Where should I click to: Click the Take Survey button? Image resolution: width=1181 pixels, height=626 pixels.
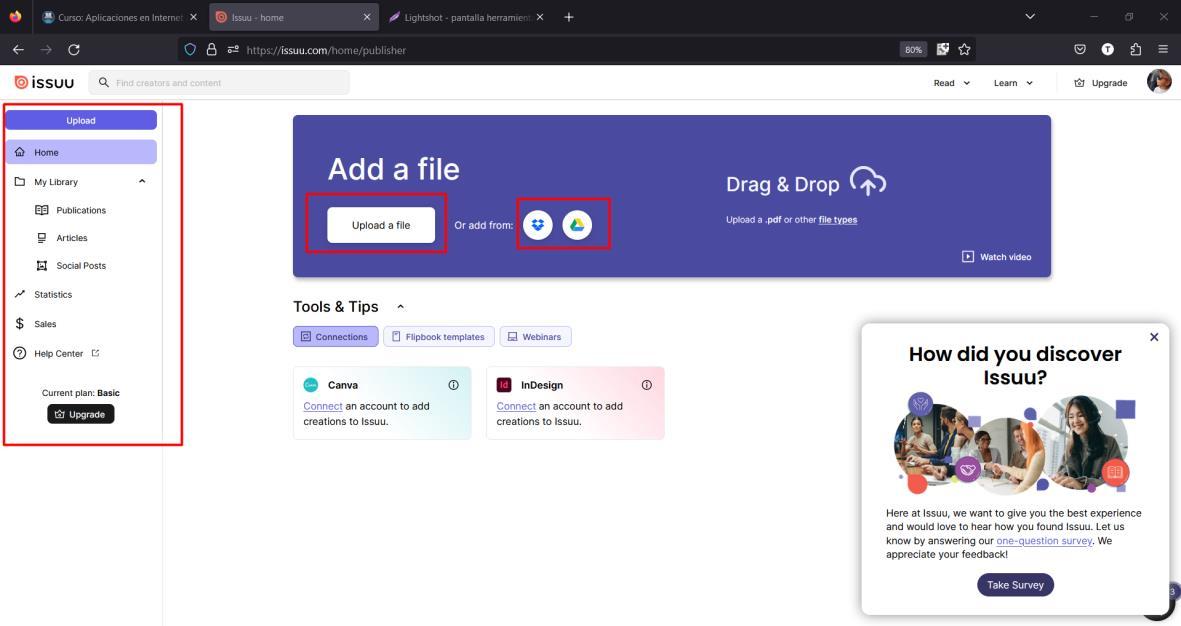pos(1015,585)
